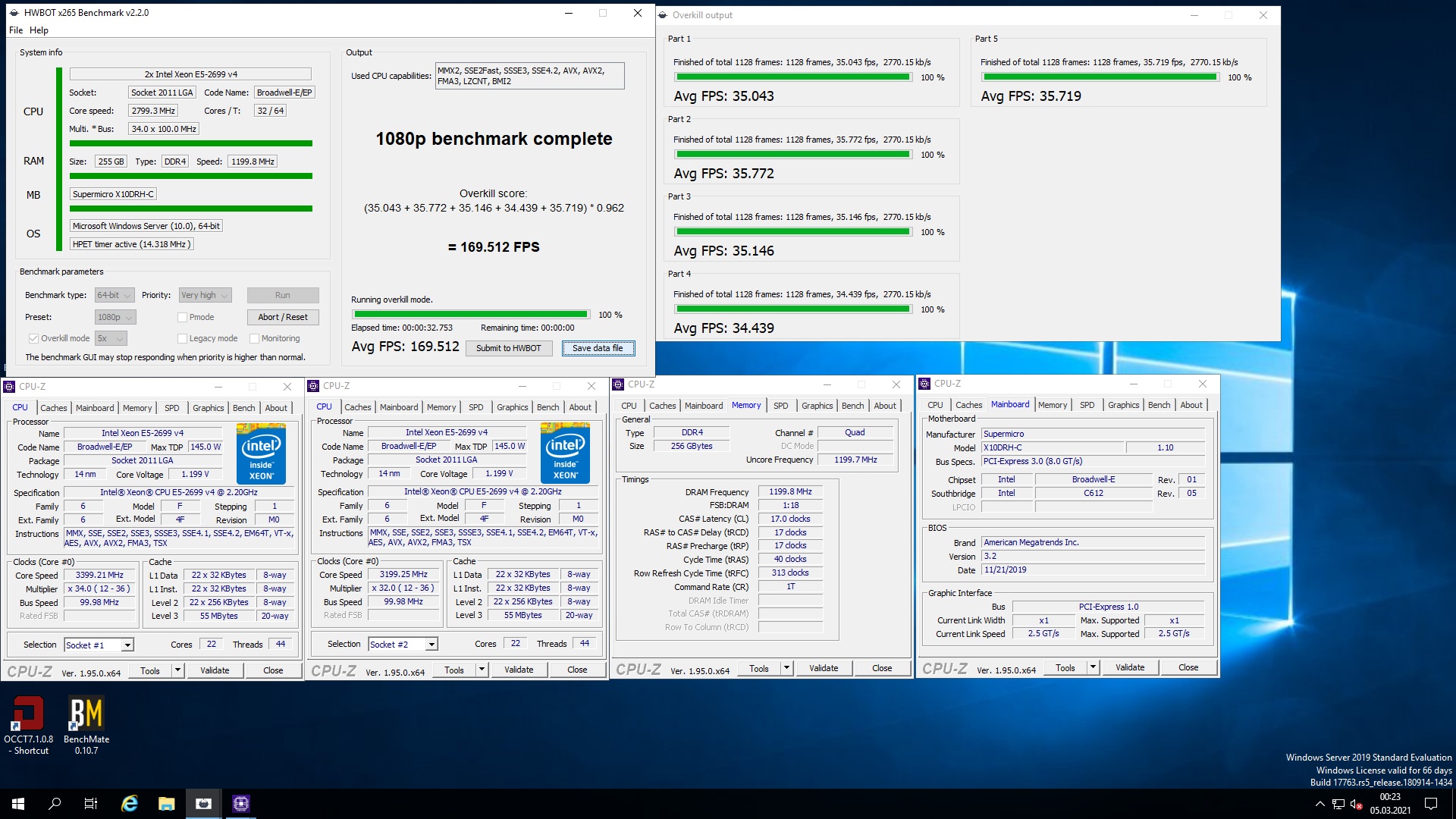The width and height of the screenshot is (1456, 819).
Task: Click the HWBOT x265 window title icon
Action: [x=14, y=13]
